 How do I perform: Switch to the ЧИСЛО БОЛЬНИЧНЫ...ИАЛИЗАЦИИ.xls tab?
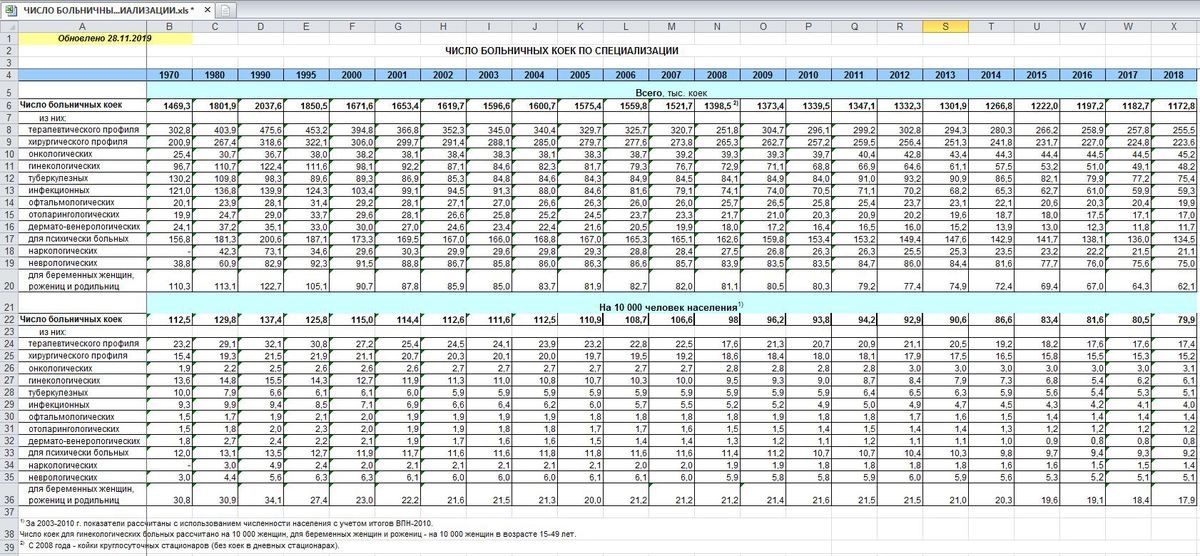[x=108, y=10]
